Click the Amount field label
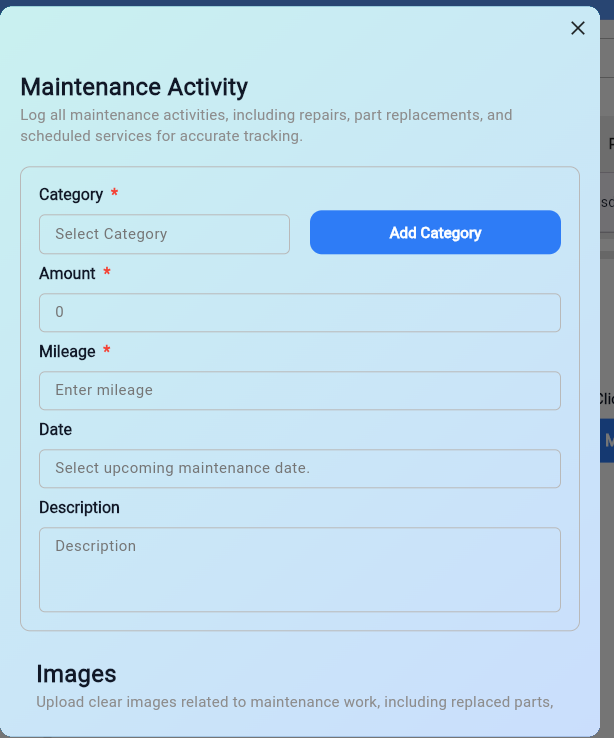614x738 pixels. point(67,273)
